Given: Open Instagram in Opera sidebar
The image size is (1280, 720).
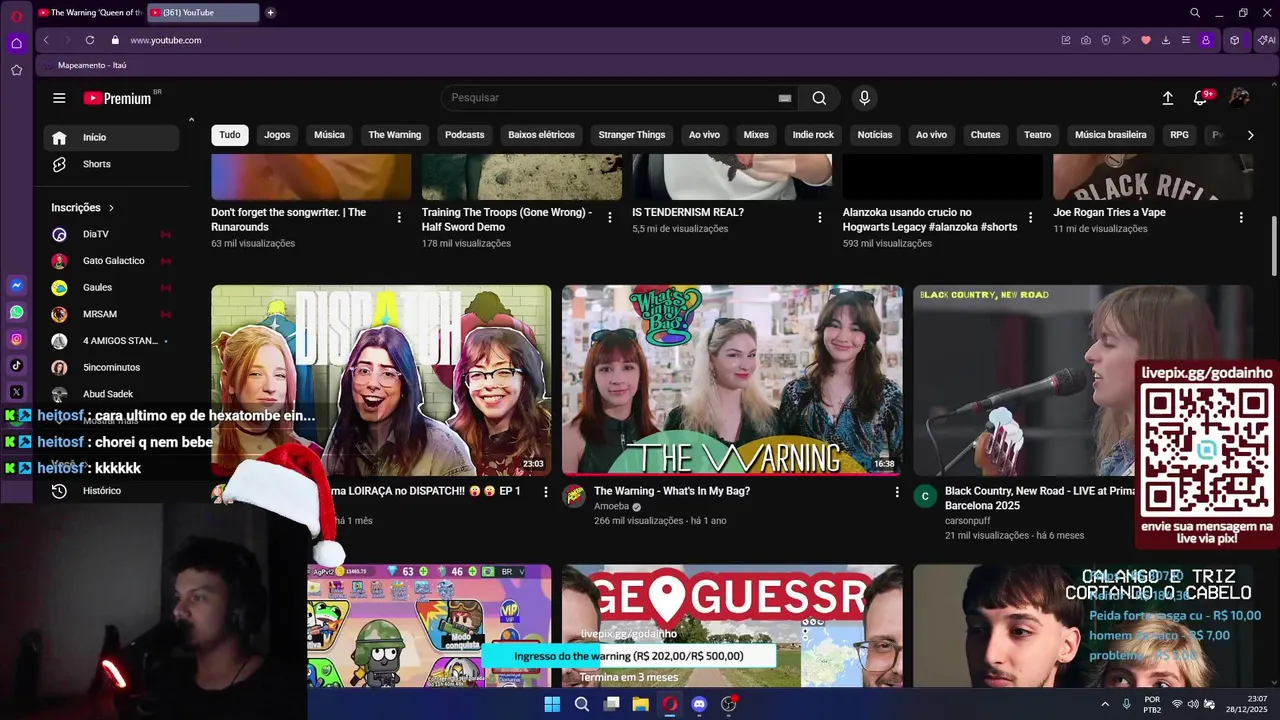Looking at the screenshot, I should point(16,340).
